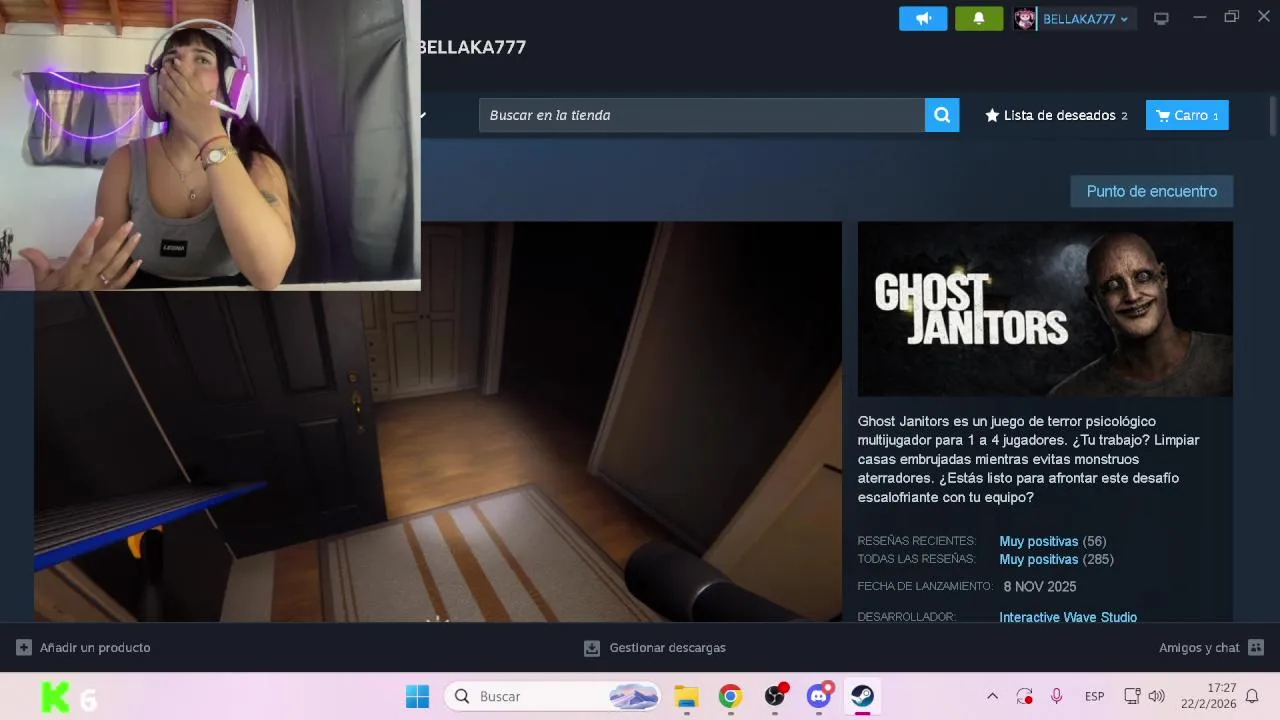Switch the ESP keyboard language
Screen dimensions: 1280x720
click(x=1095, y=696)
